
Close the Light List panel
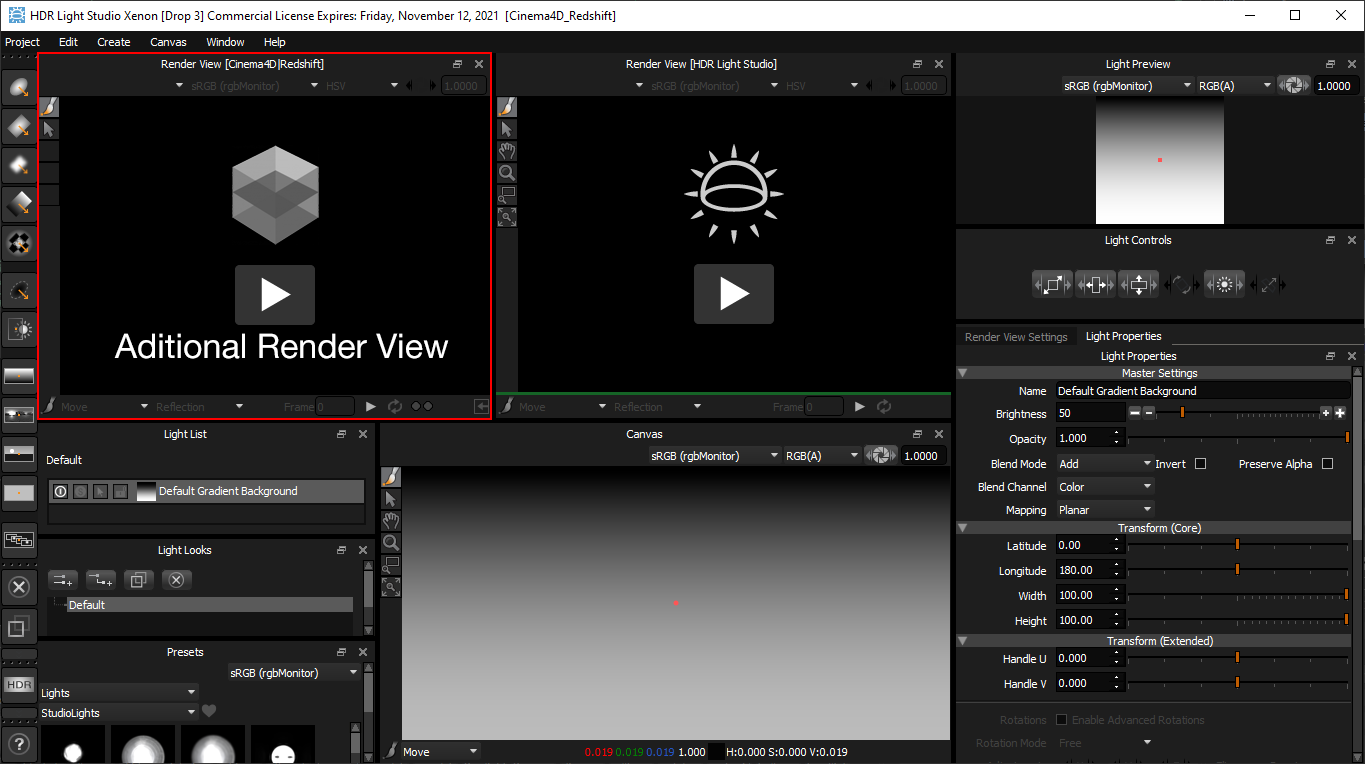(363, 434)
